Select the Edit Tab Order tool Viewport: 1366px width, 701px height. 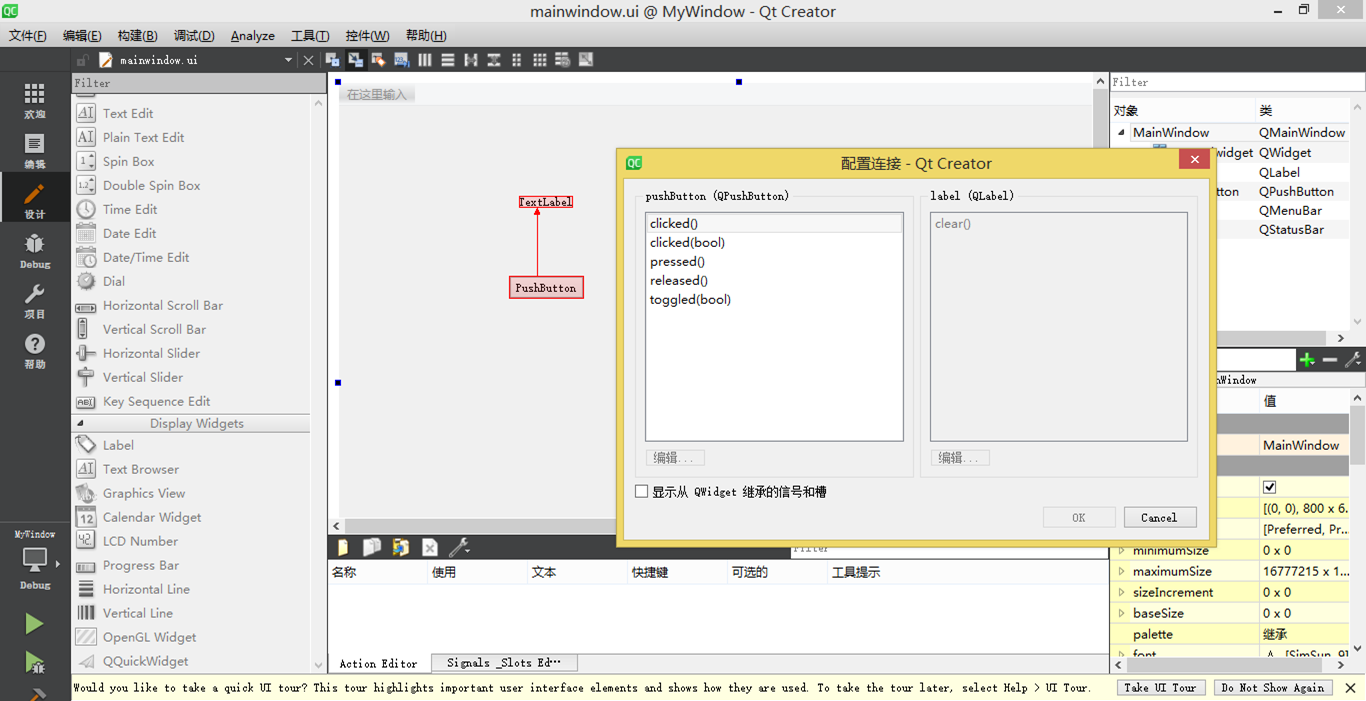coord(403,59)
